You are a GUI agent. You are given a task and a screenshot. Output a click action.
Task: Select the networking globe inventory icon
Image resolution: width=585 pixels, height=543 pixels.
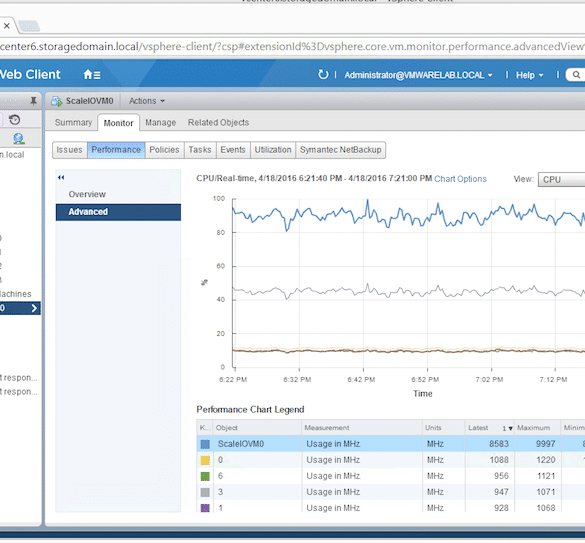pyautogui.click(x=19, y=139)
